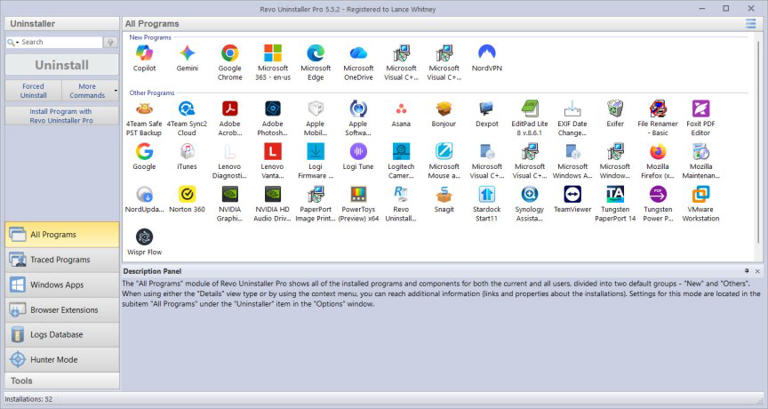Select the VMware Workstation icon

(x=701, y=194)
